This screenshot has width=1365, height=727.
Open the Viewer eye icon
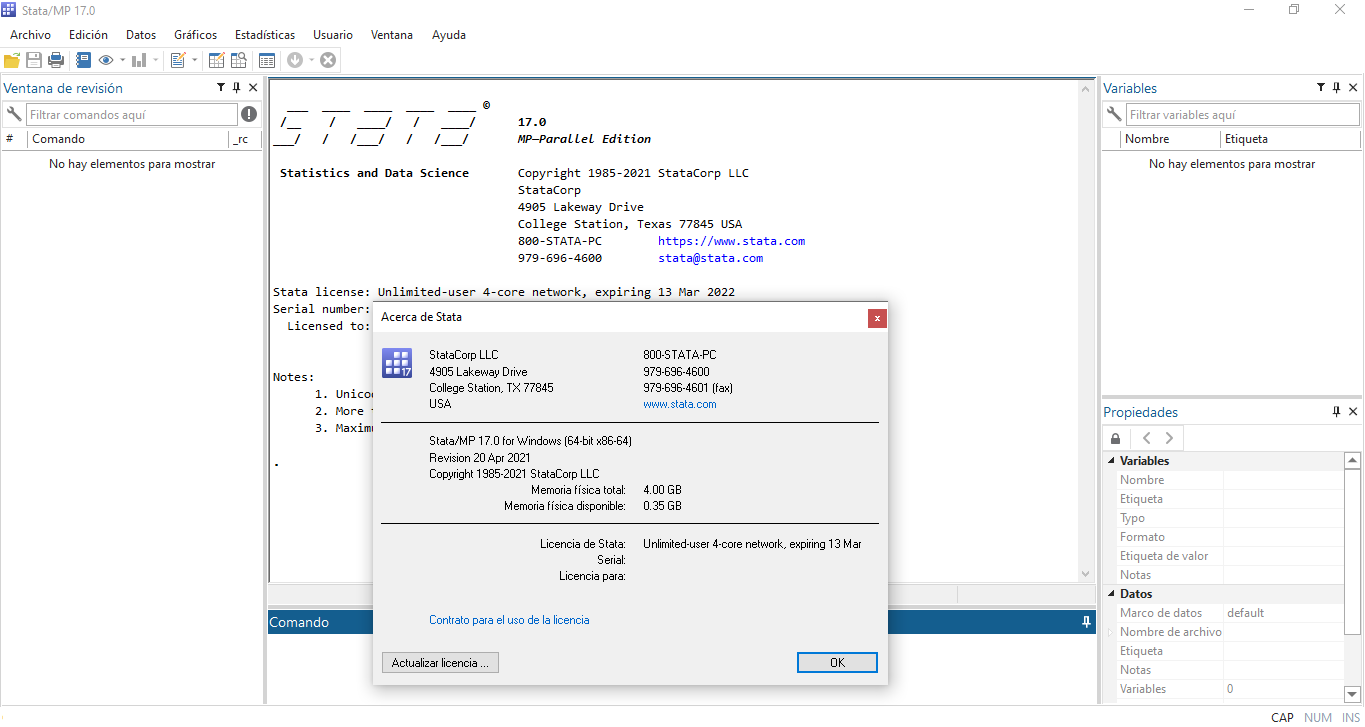coord(106,60)
